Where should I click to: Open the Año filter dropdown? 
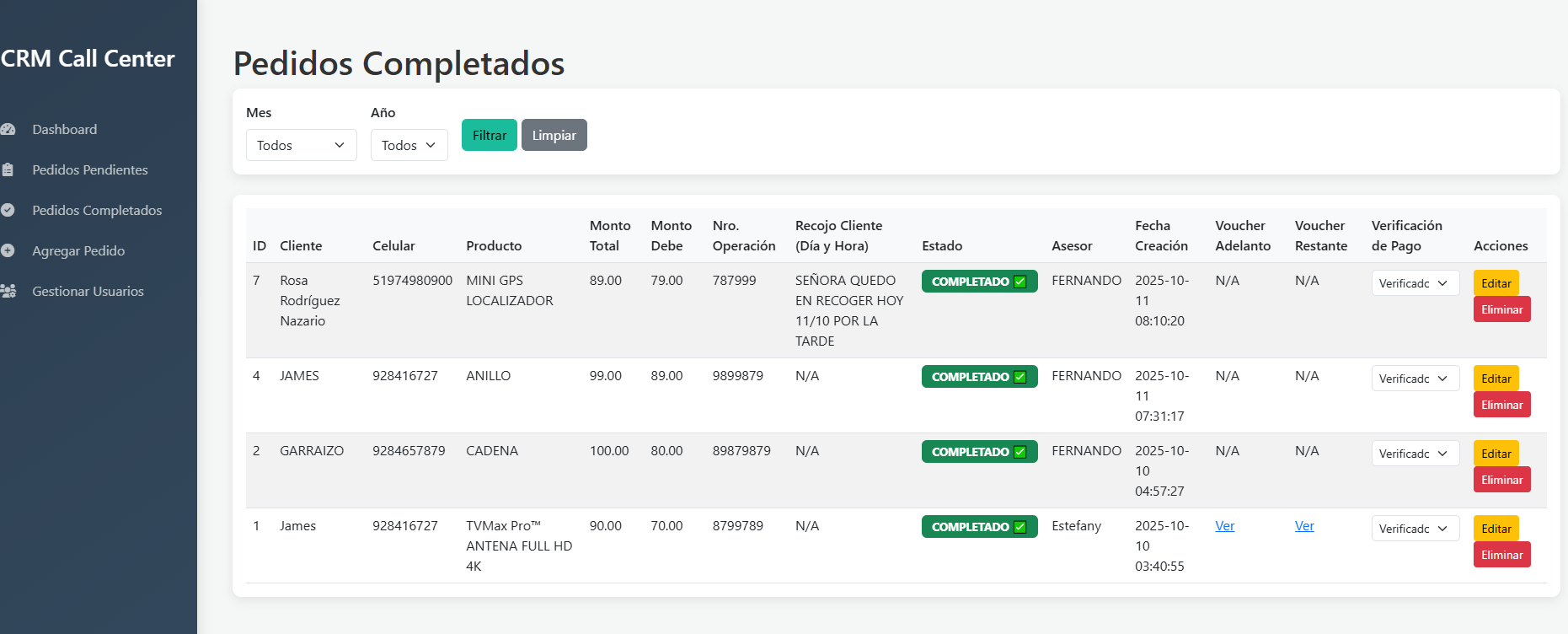click(409, 145)
